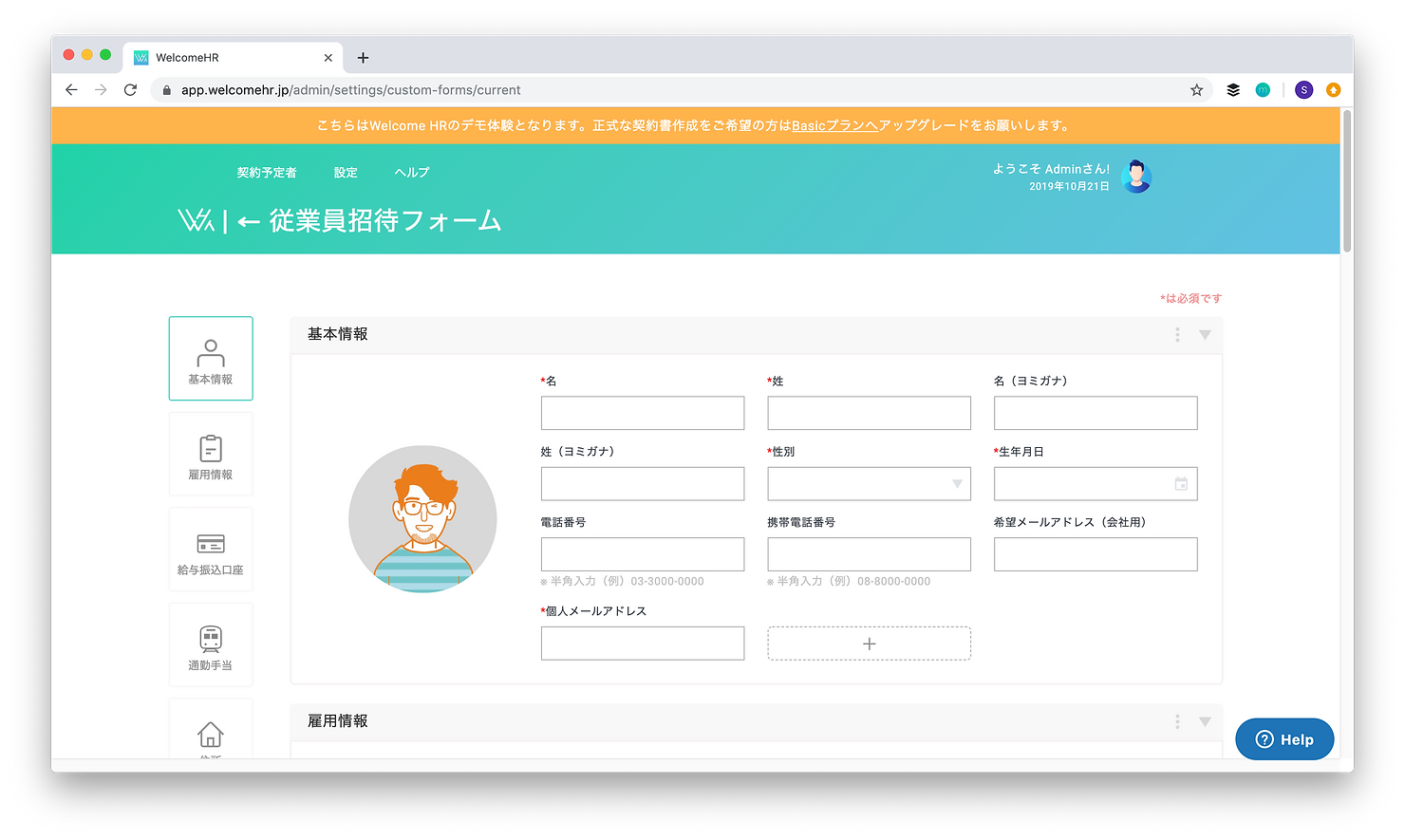Click the blue Help button
The height and width of the screenshot is (840, 1405).
(1284, 739)
